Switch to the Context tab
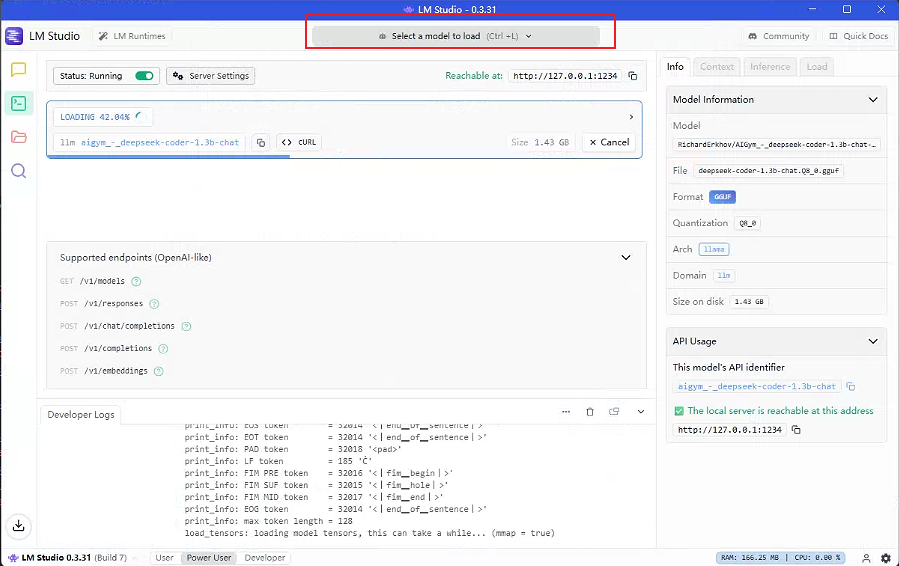The height and width of the screenshot is (566, 899). click(717, 67)
